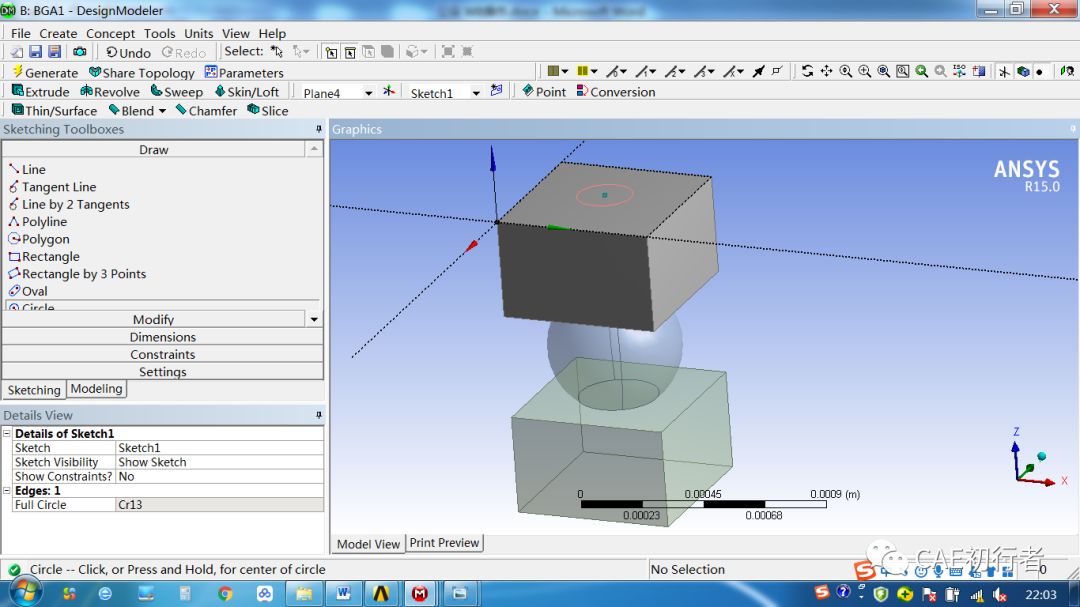Expand the Modify toolbox arrow
The image size is (1080, 607).
coord(314,319)
